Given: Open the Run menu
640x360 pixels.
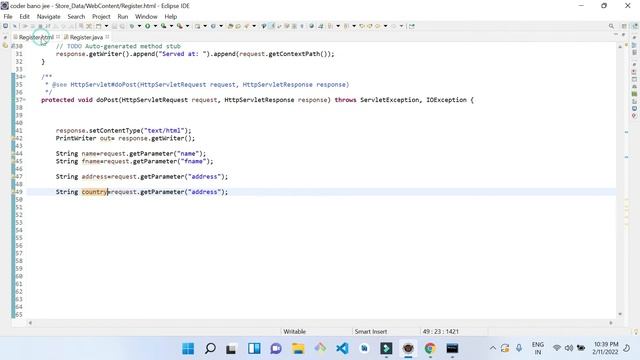Looking at the screenshot, I should [122, 16].
